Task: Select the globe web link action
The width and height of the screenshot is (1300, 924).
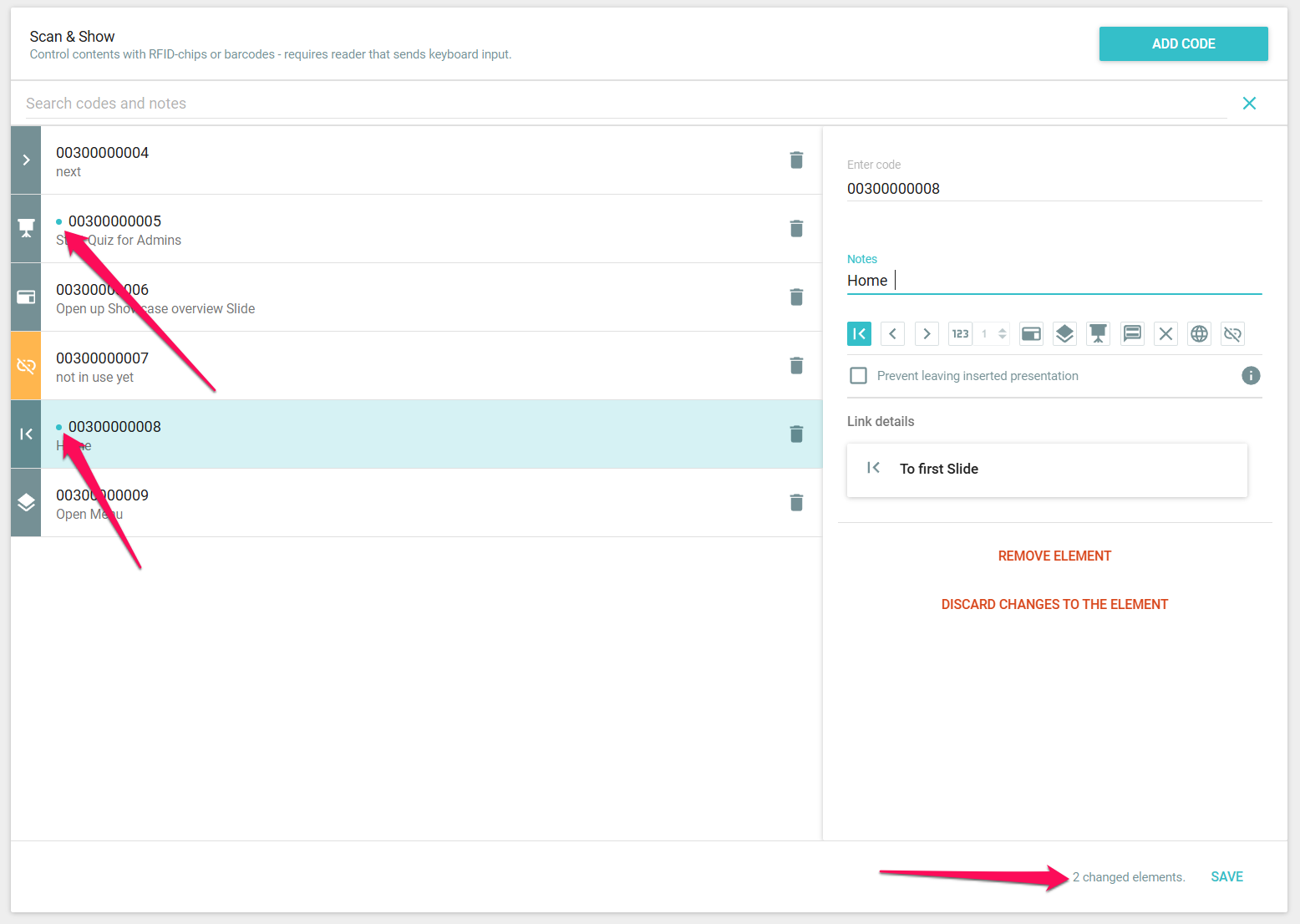Action: click(1199, 334)
